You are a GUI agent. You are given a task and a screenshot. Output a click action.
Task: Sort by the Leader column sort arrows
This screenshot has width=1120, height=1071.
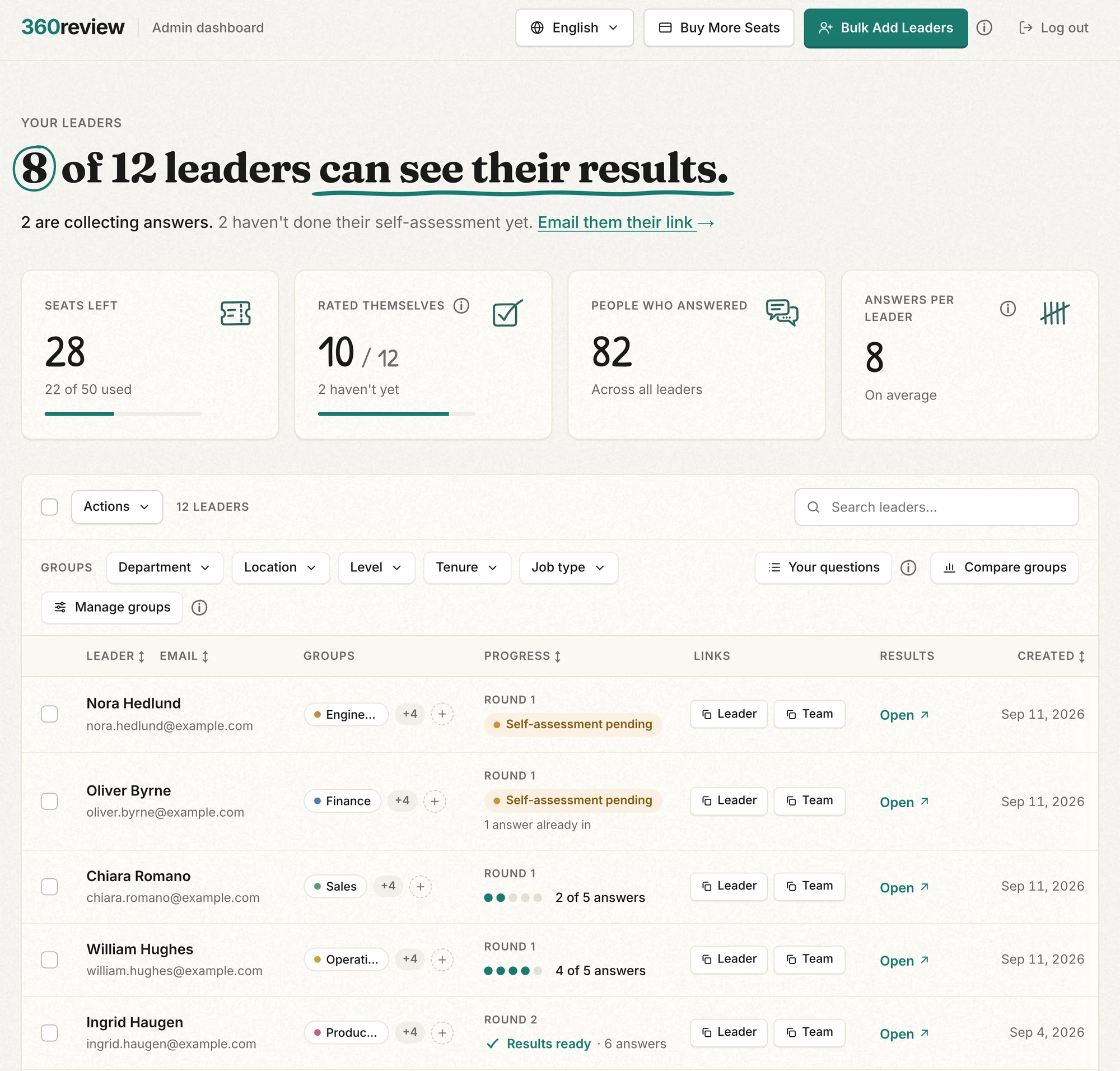142,656
